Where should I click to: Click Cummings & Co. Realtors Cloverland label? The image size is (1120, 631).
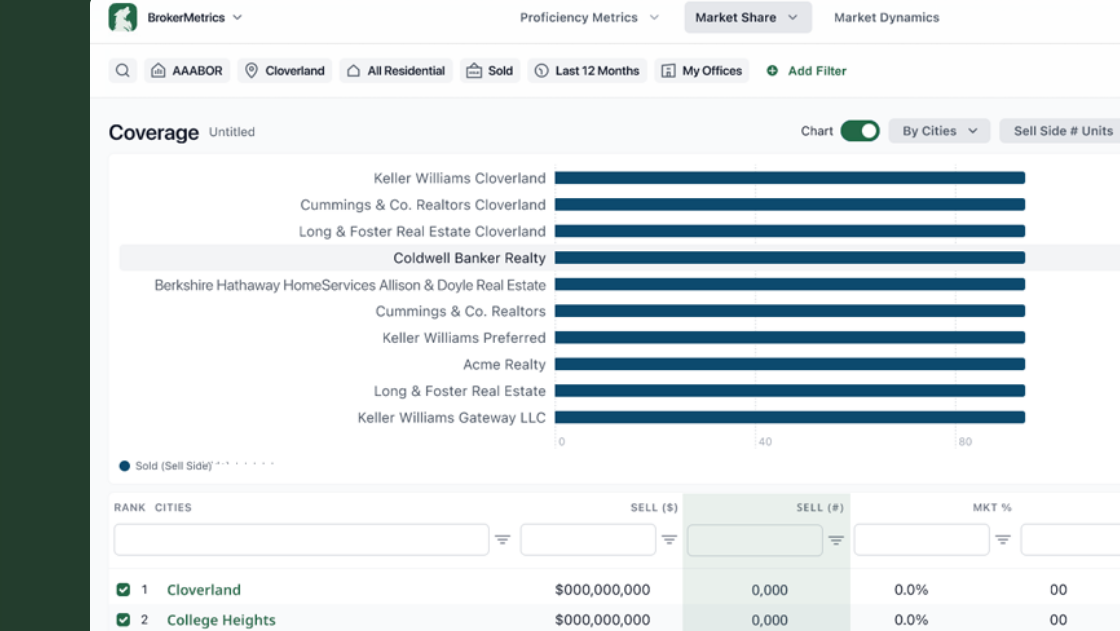click(423, 205)
